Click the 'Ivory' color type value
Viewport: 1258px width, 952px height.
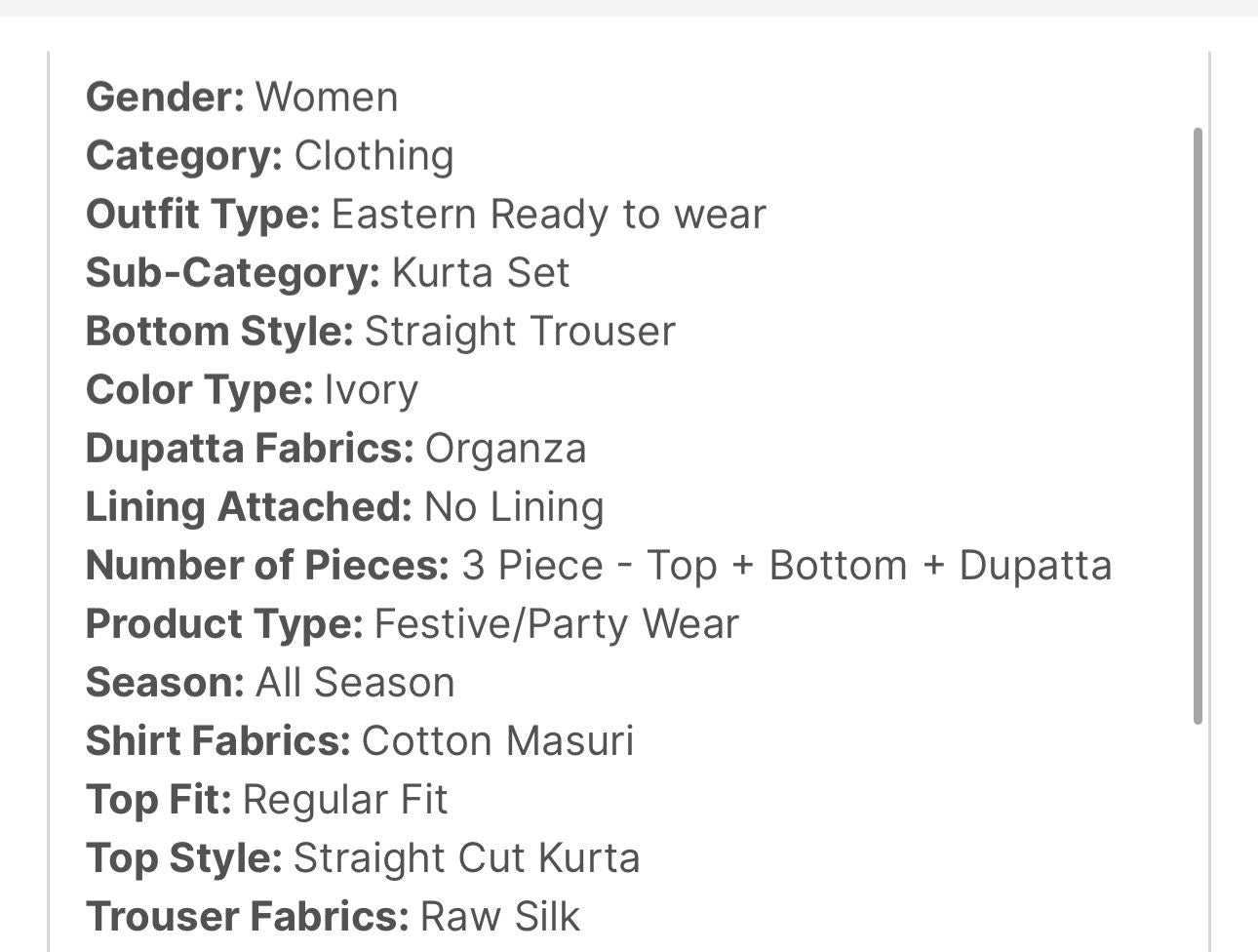371,390
